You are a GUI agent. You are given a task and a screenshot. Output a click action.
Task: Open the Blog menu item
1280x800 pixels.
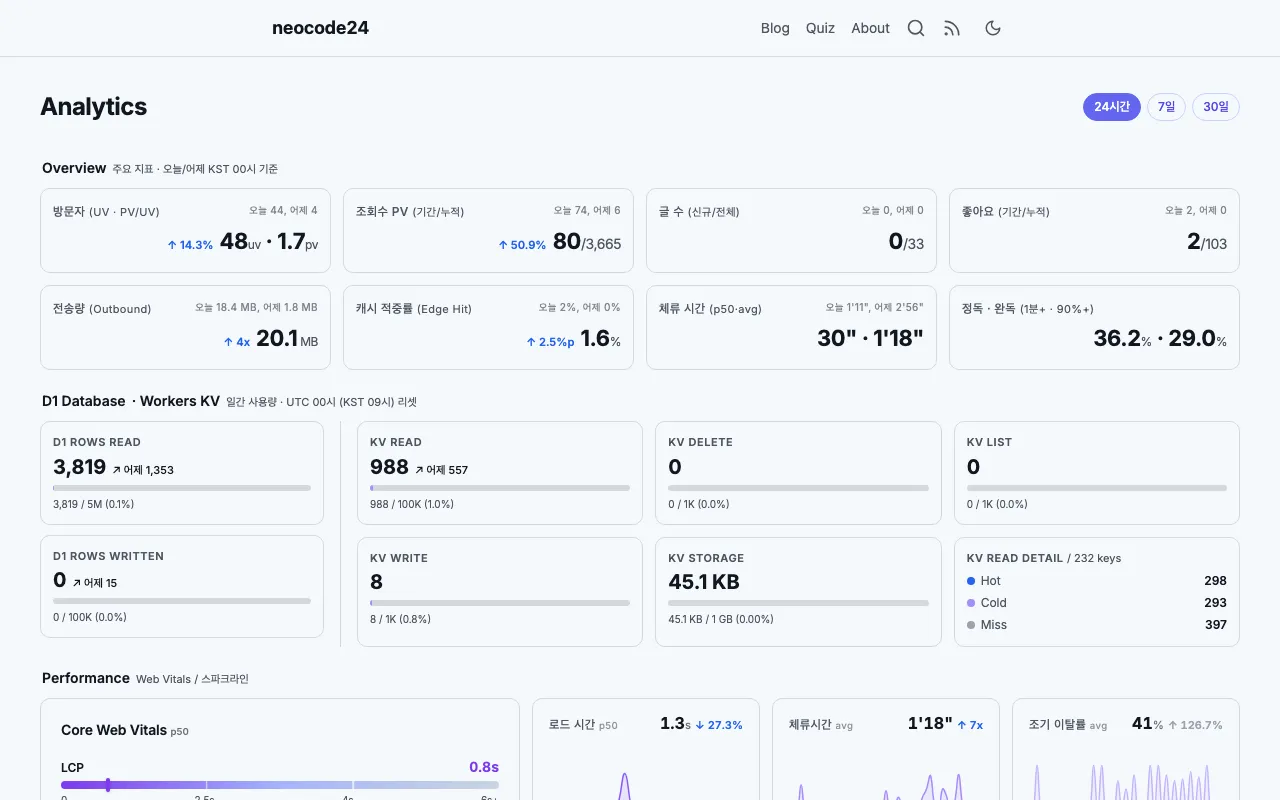click(775, 28)
